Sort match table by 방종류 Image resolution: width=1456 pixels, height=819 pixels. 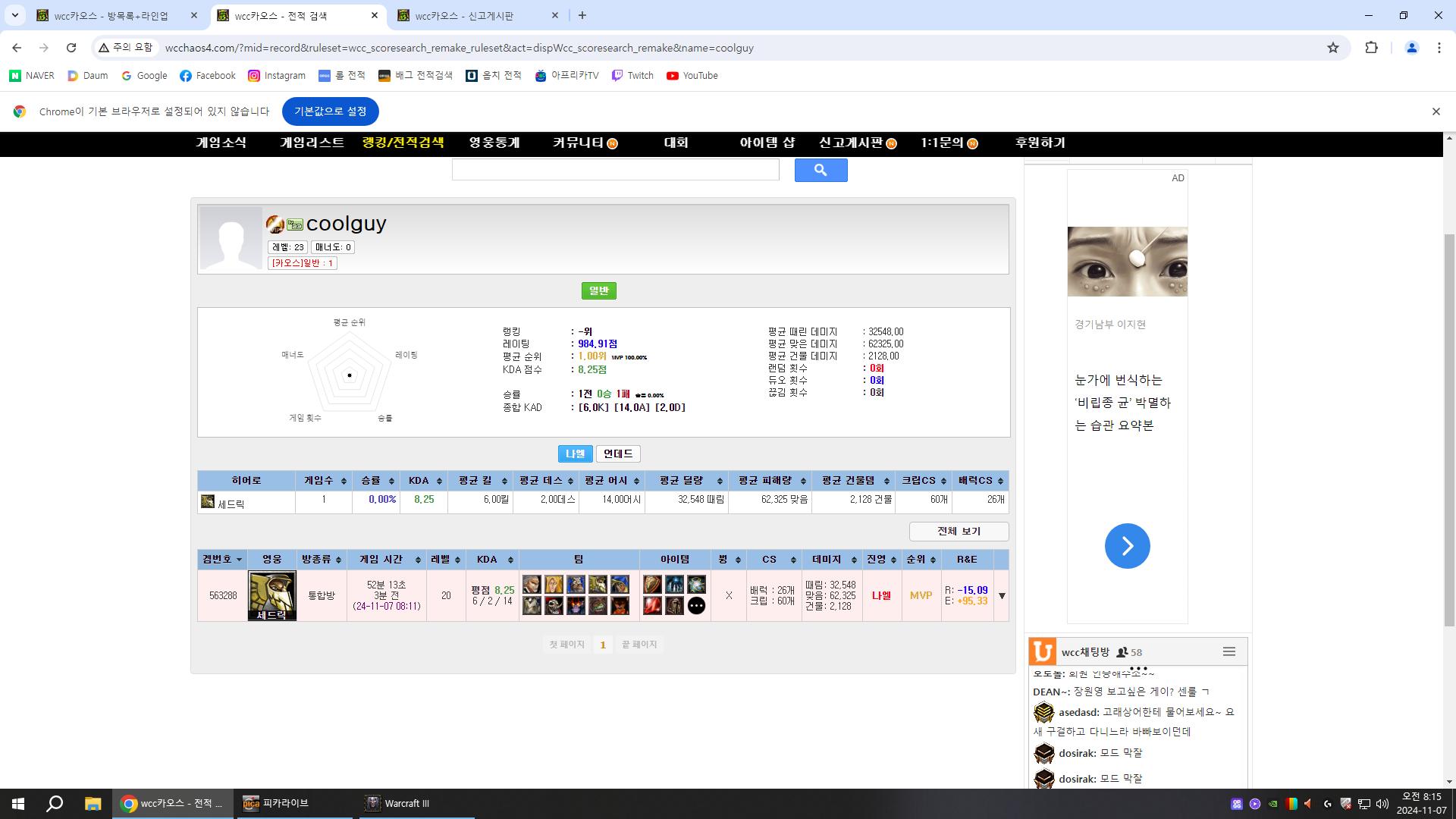click(x=321, y=560)
